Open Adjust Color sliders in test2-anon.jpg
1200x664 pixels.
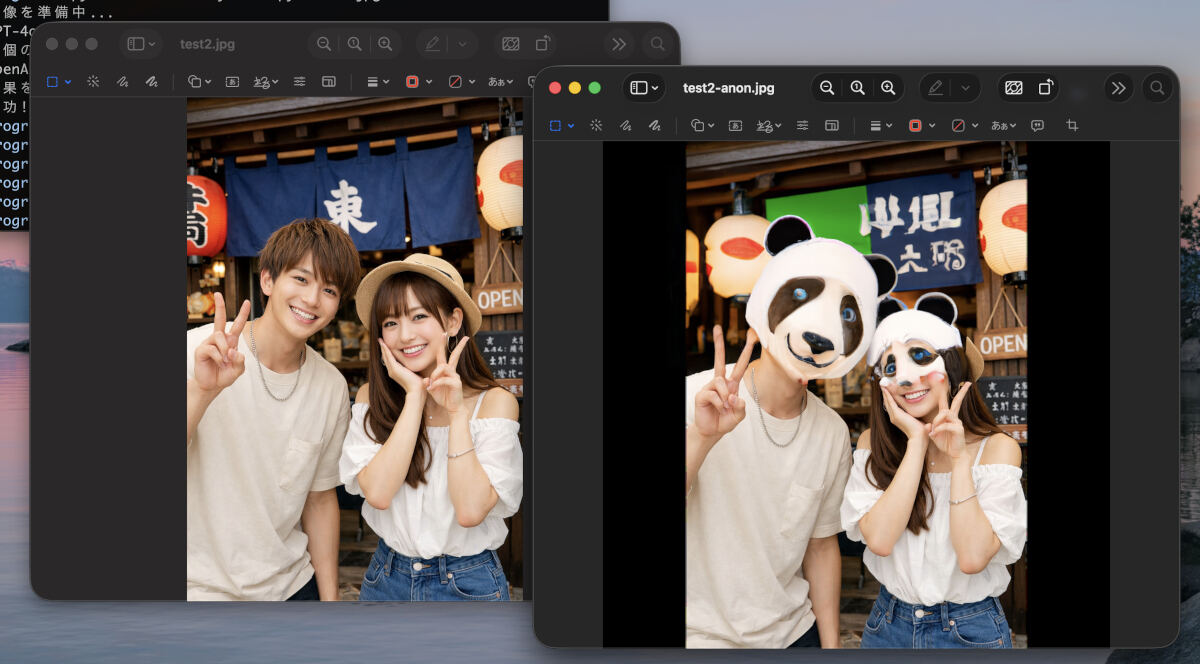tap(802, 125)
